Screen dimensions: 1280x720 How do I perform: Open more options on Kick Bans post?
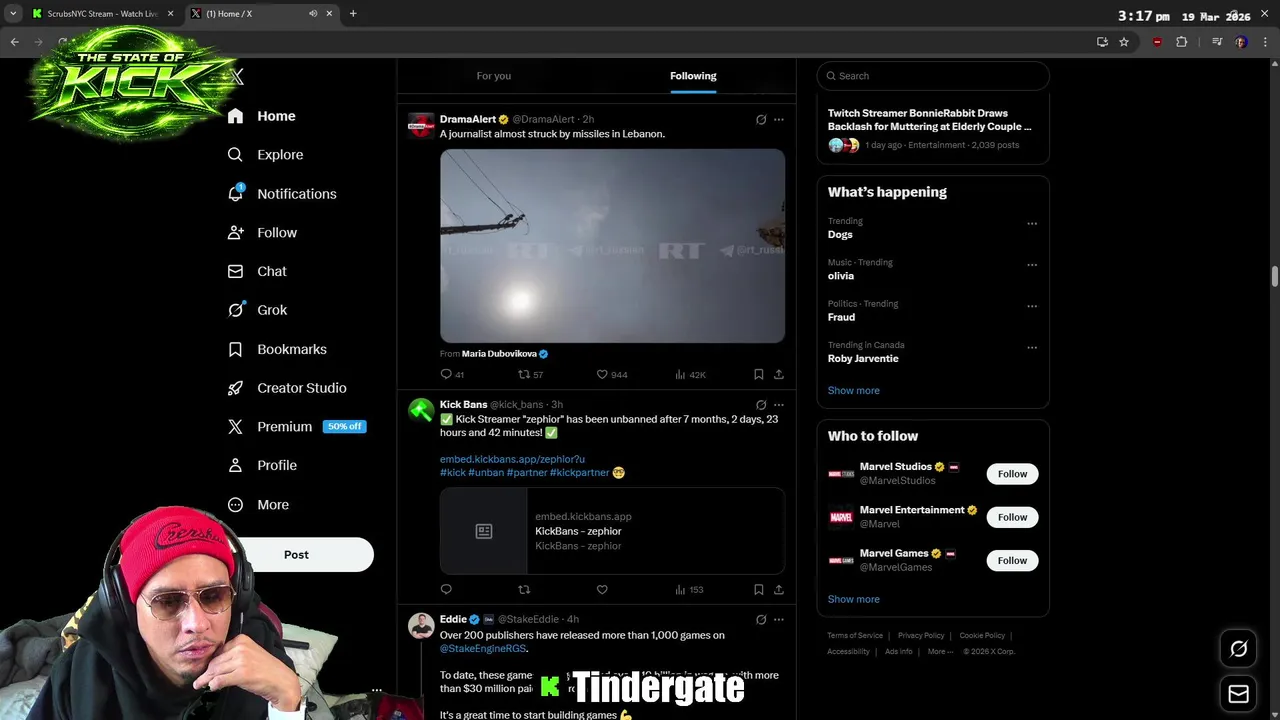tap(779, 405)
